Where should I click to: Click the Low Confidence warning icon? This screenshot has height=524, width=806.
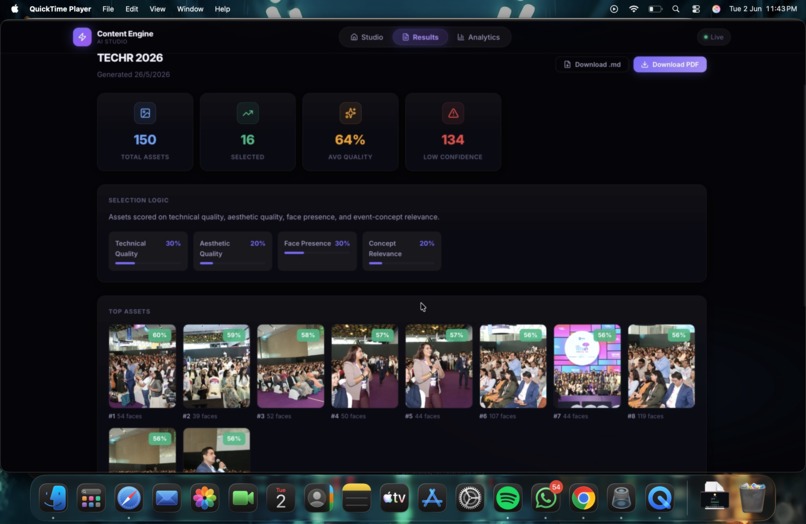[x=453, y=113]
